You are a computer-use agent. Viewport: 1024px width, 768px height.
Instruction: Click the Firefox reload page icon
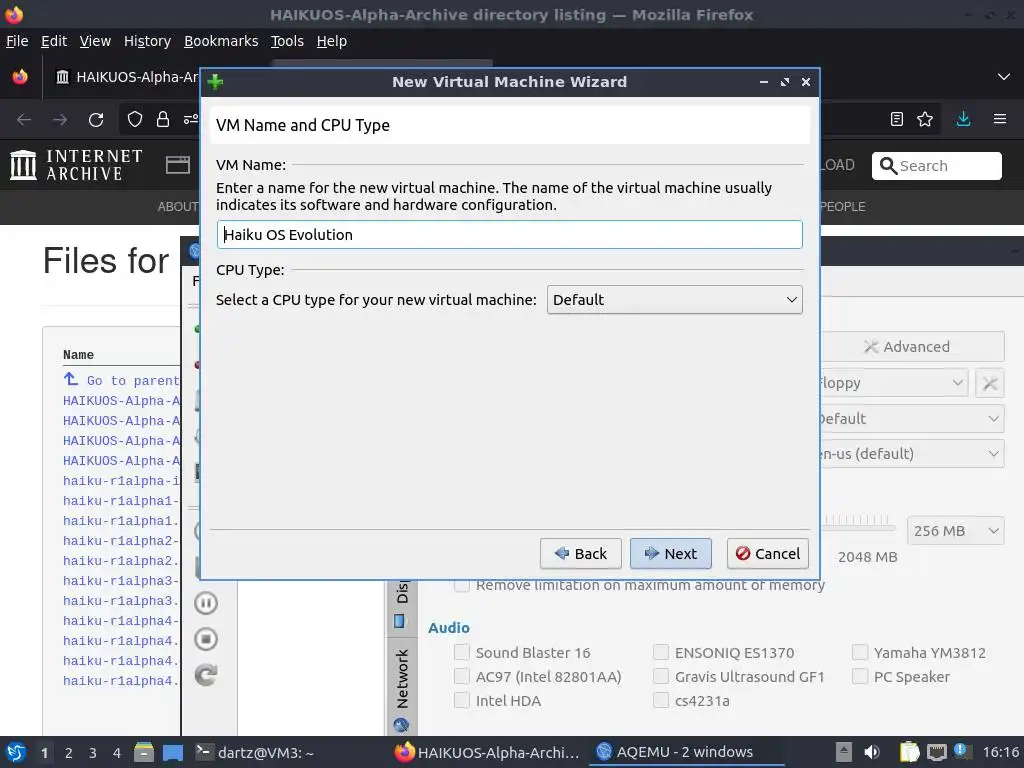point(96,120)
